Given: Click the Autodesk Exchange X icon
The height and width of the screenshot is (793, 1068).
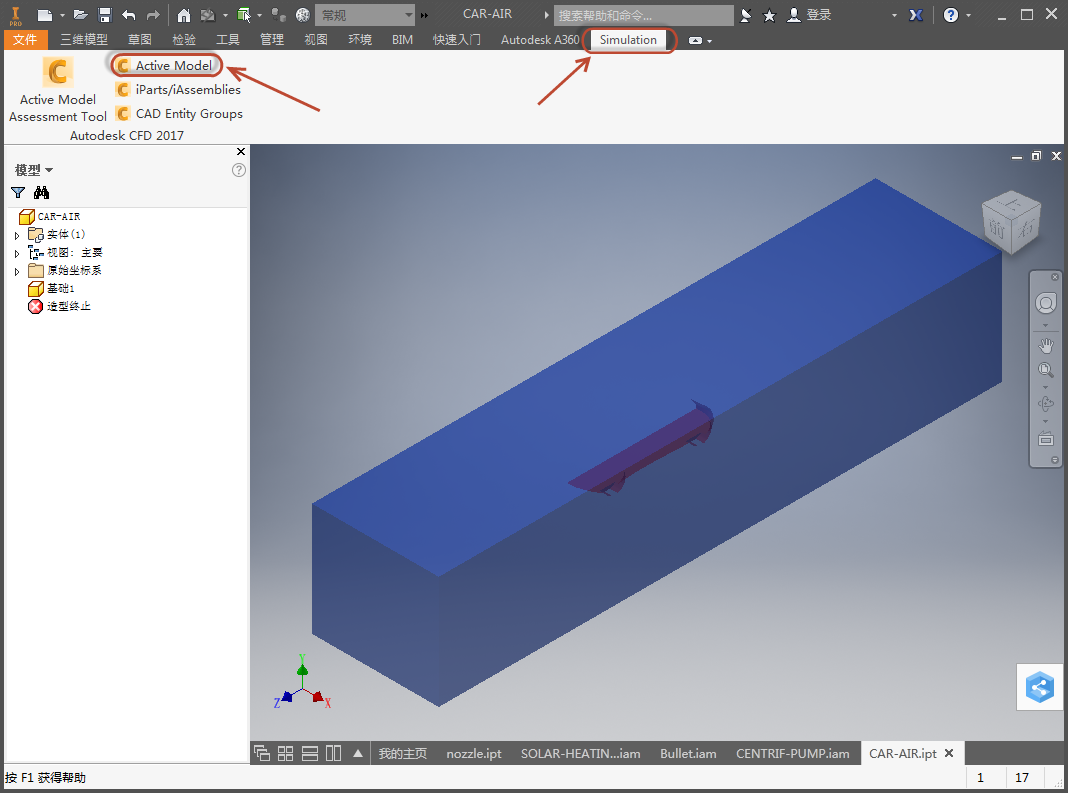Looking at the screenshot, I should (x=916, y=15).
